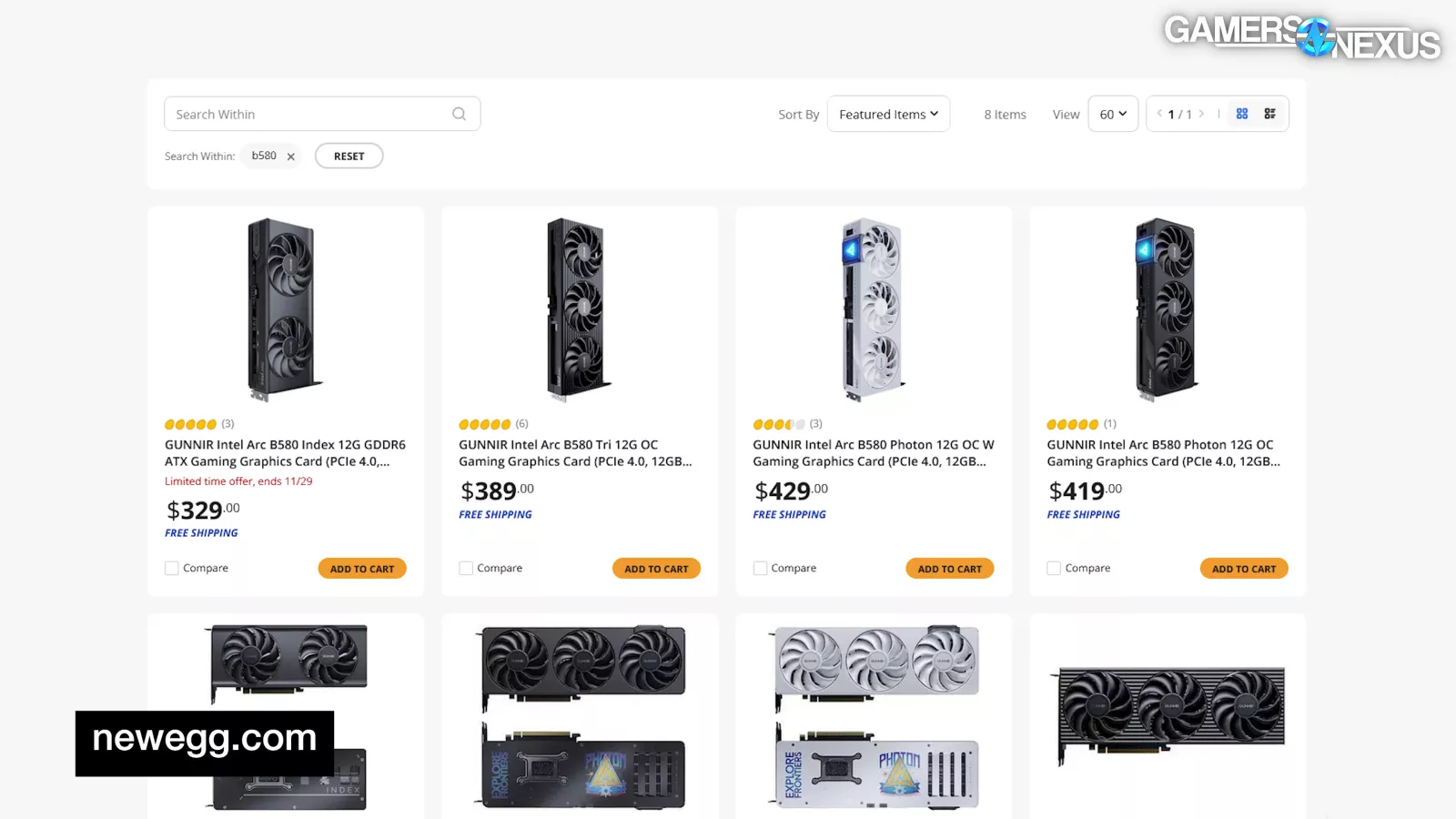Switch to grid view icon

[1242, 114]
